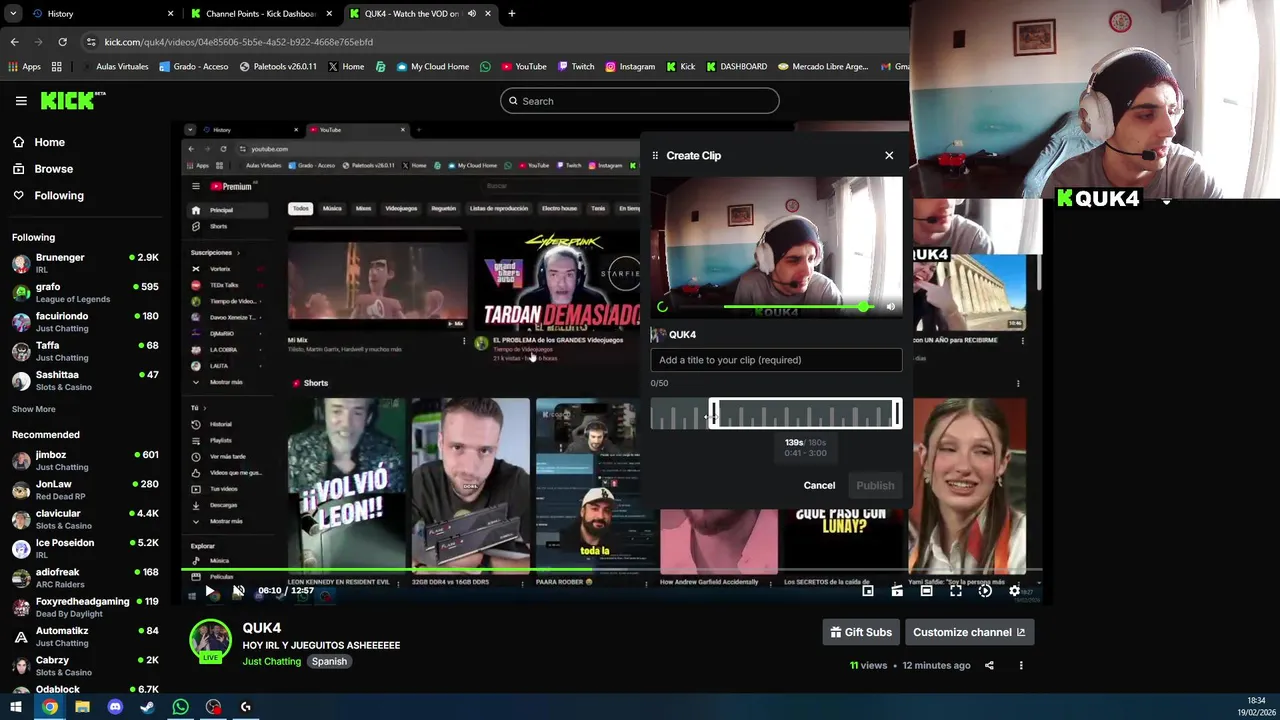The width and height of the screenshot is (1280, 720).
Task: Click the Spanish language tag
Action: coord(328,661)
